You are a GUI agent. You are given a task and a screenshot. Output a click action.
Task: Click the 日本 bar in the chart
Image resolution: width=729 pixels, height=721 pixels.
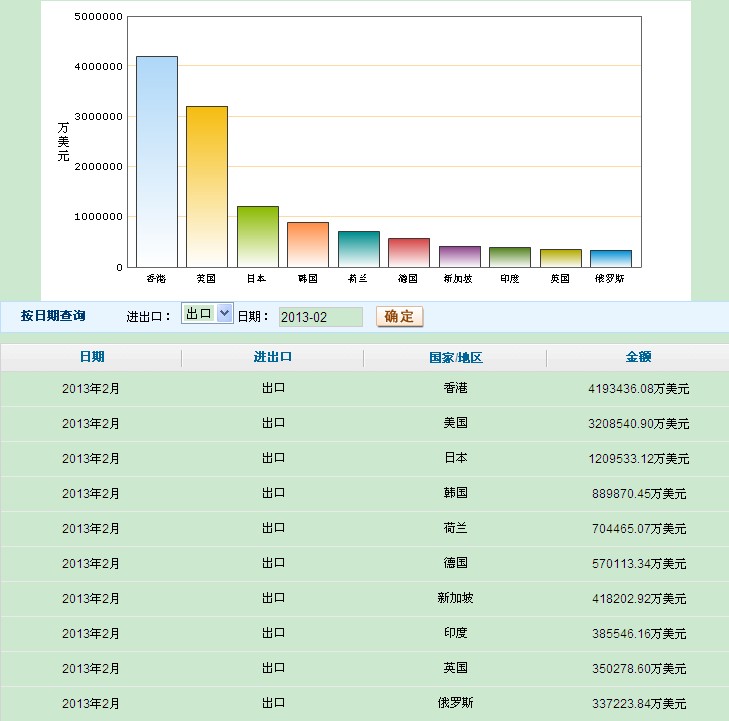tap(258, 237)
